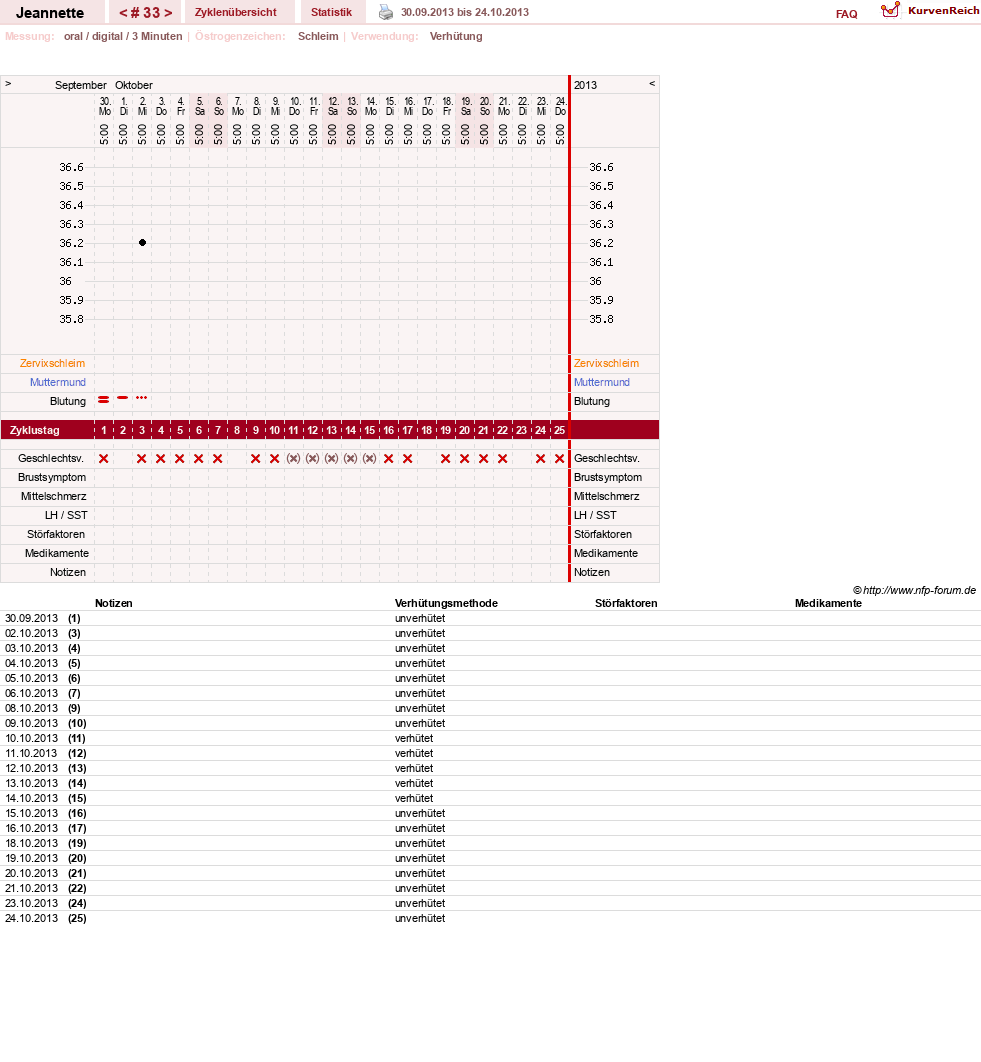Click the Medikamente table column header
The image size is (981, 1062).
click(x=828, y=603)
